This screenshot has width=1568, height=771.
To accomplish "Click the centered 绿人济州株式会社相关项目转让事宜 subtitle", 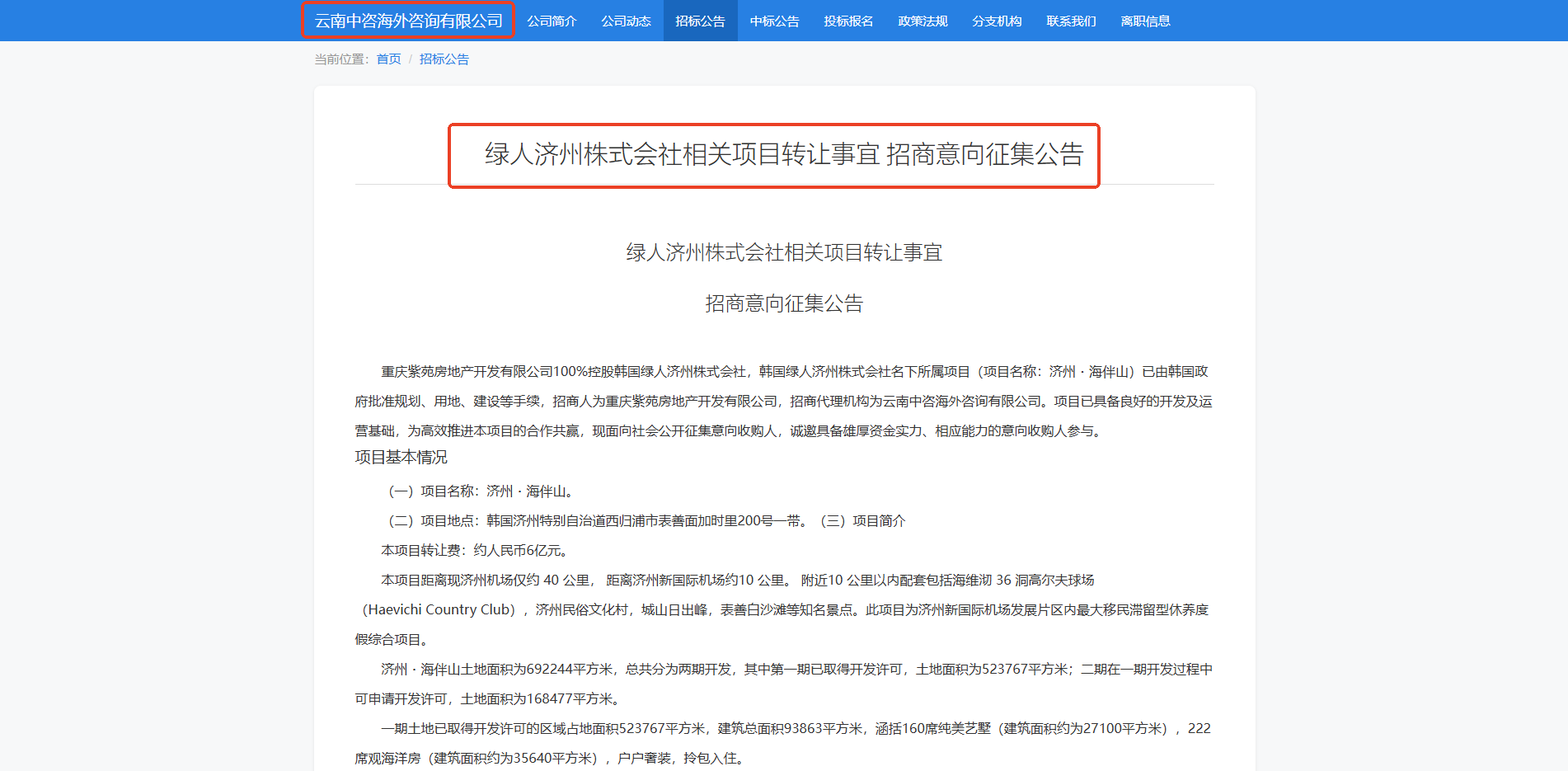I will pos(784,252).
